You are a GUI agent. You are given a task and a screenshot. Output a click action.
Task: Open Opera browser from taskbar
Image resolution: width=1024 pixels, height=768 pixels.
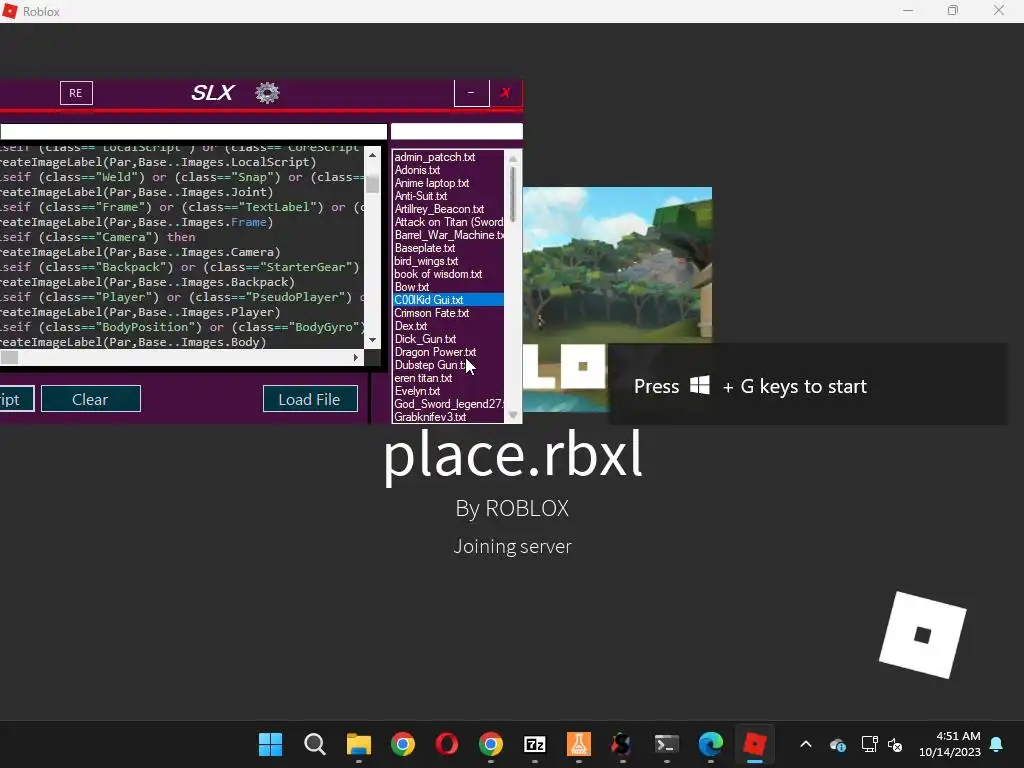tap(447, 744)
